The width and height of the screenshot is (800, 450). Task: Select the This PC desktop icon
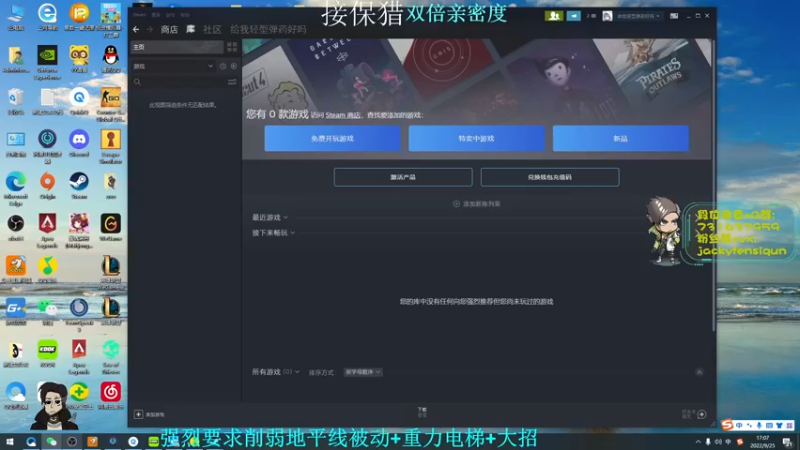click(x=16, y=17)
